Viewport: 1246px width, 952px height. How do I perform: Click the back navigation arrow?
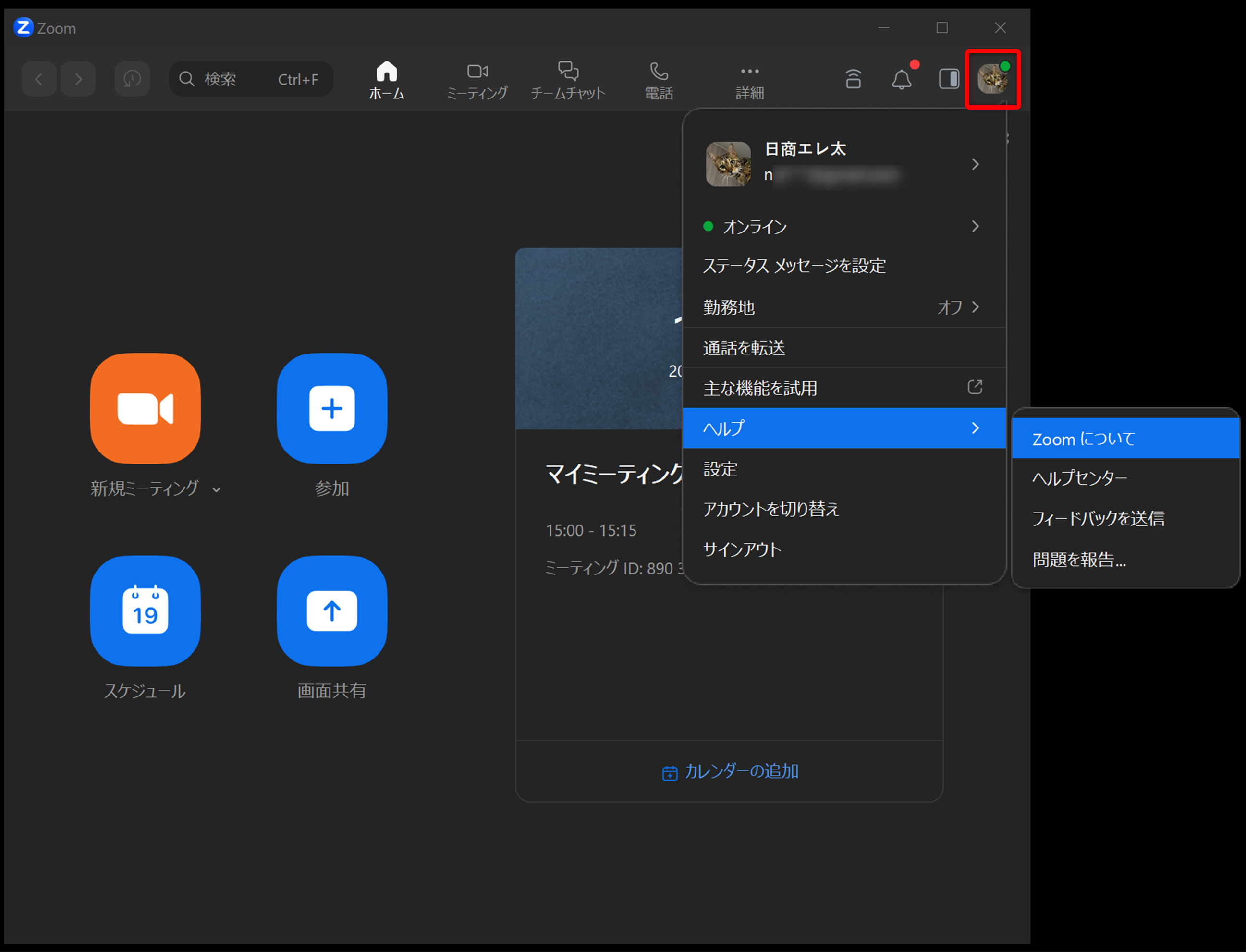coord(38,79)
